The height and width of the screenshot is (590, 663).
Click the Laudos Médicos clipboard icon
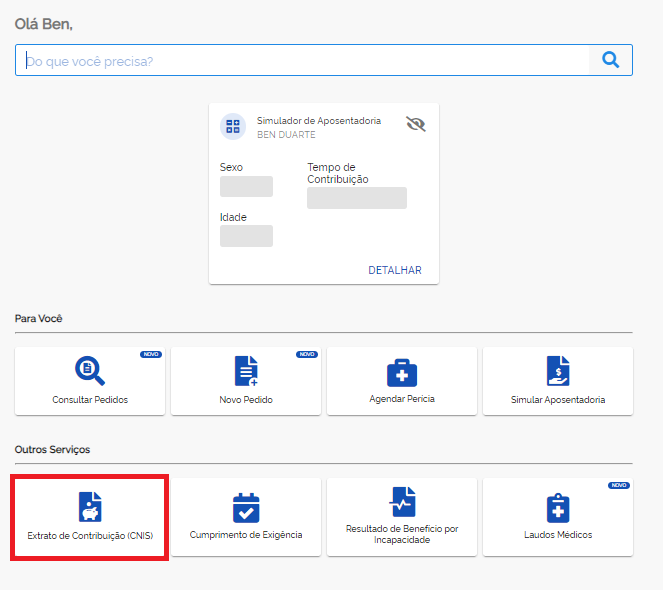[x=558, y=508]
